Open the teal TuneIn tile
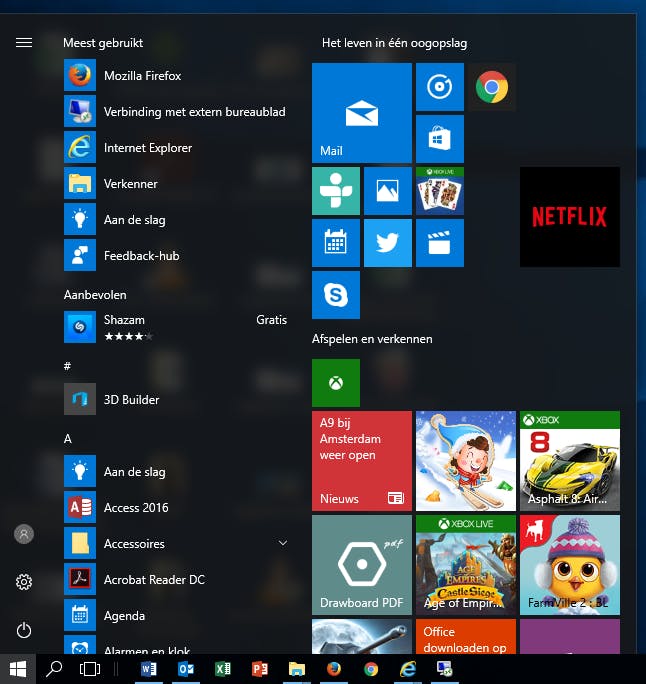646x684 pixels. 336,191
